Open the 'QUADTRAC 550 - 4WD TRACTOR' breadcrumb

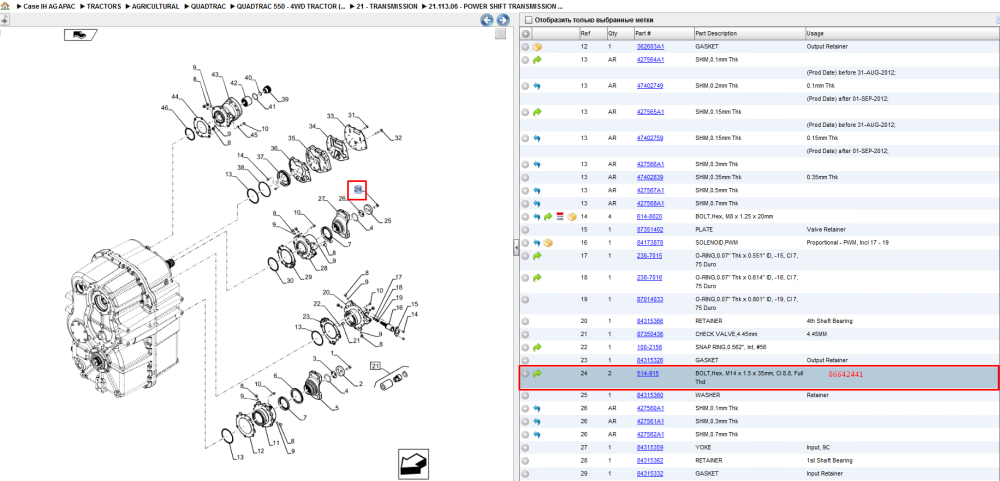(x=291, y=6)
